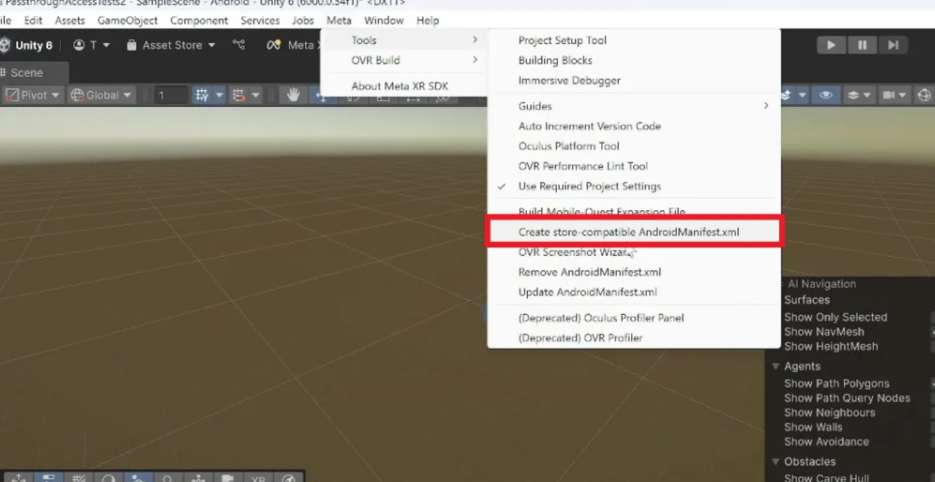
Task: Expand the Tools submenu entry
Action: point(404,41)
